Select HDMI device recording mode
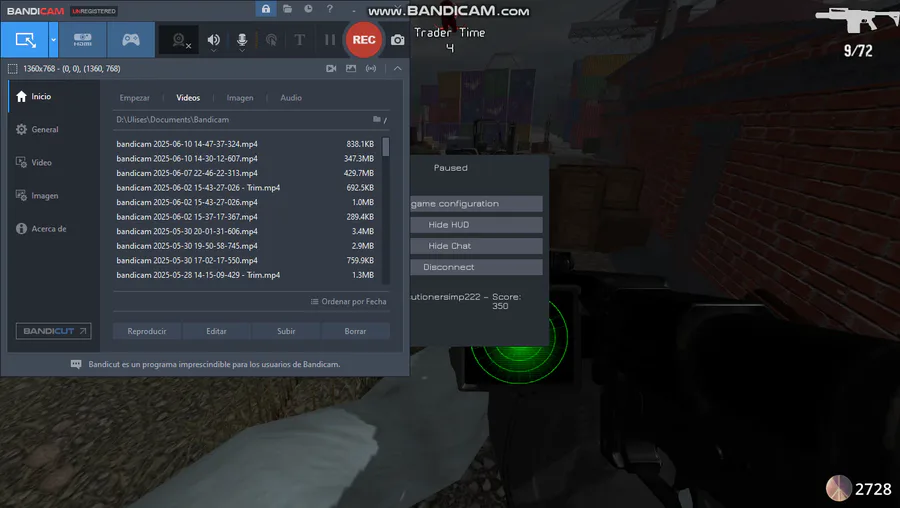This screenshot has width=900, height=508. click(x=82, y=40)
